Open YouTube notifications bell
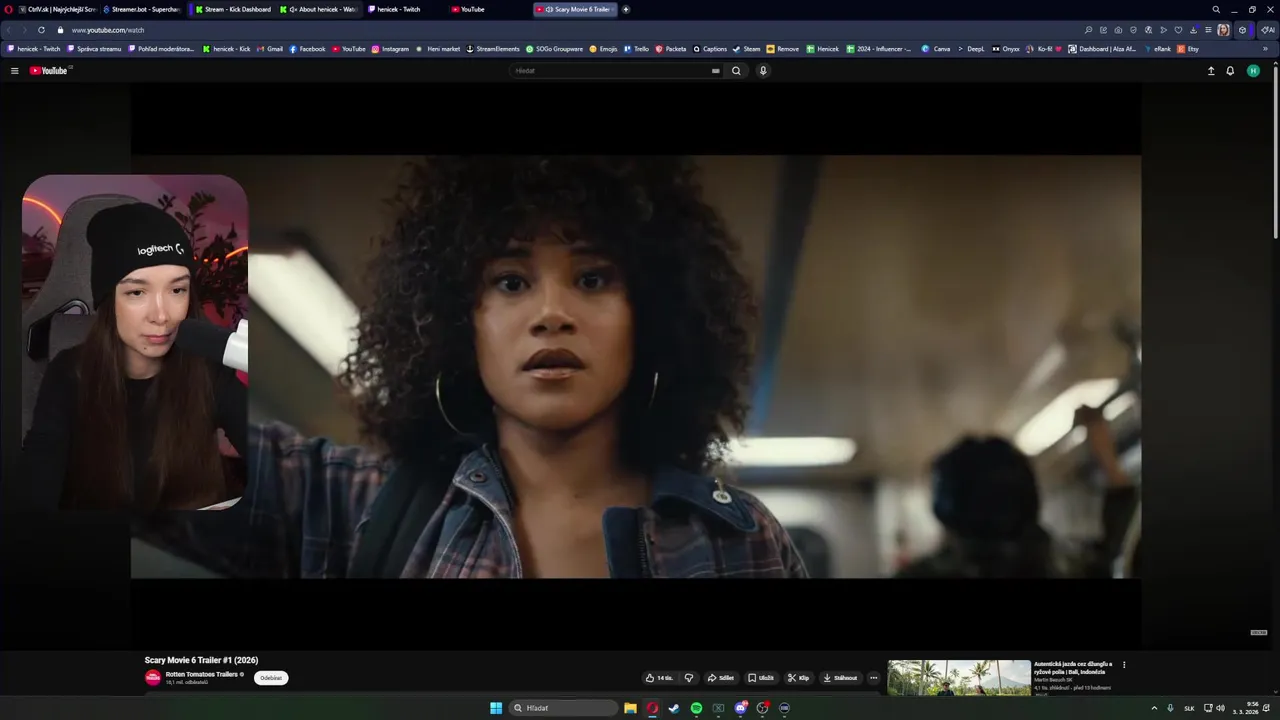This screenshot has width=1280, height=720. [x=1230, y=71]
